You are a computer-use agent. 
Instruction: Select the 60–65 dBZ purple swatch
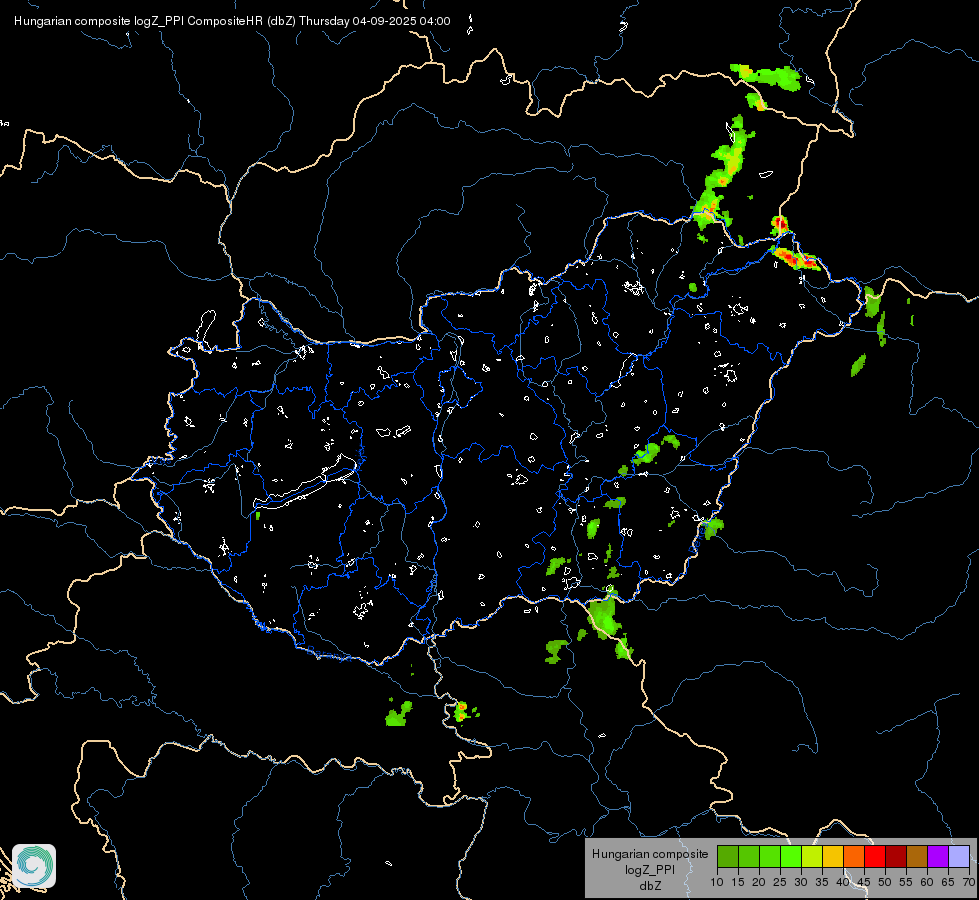938,856
